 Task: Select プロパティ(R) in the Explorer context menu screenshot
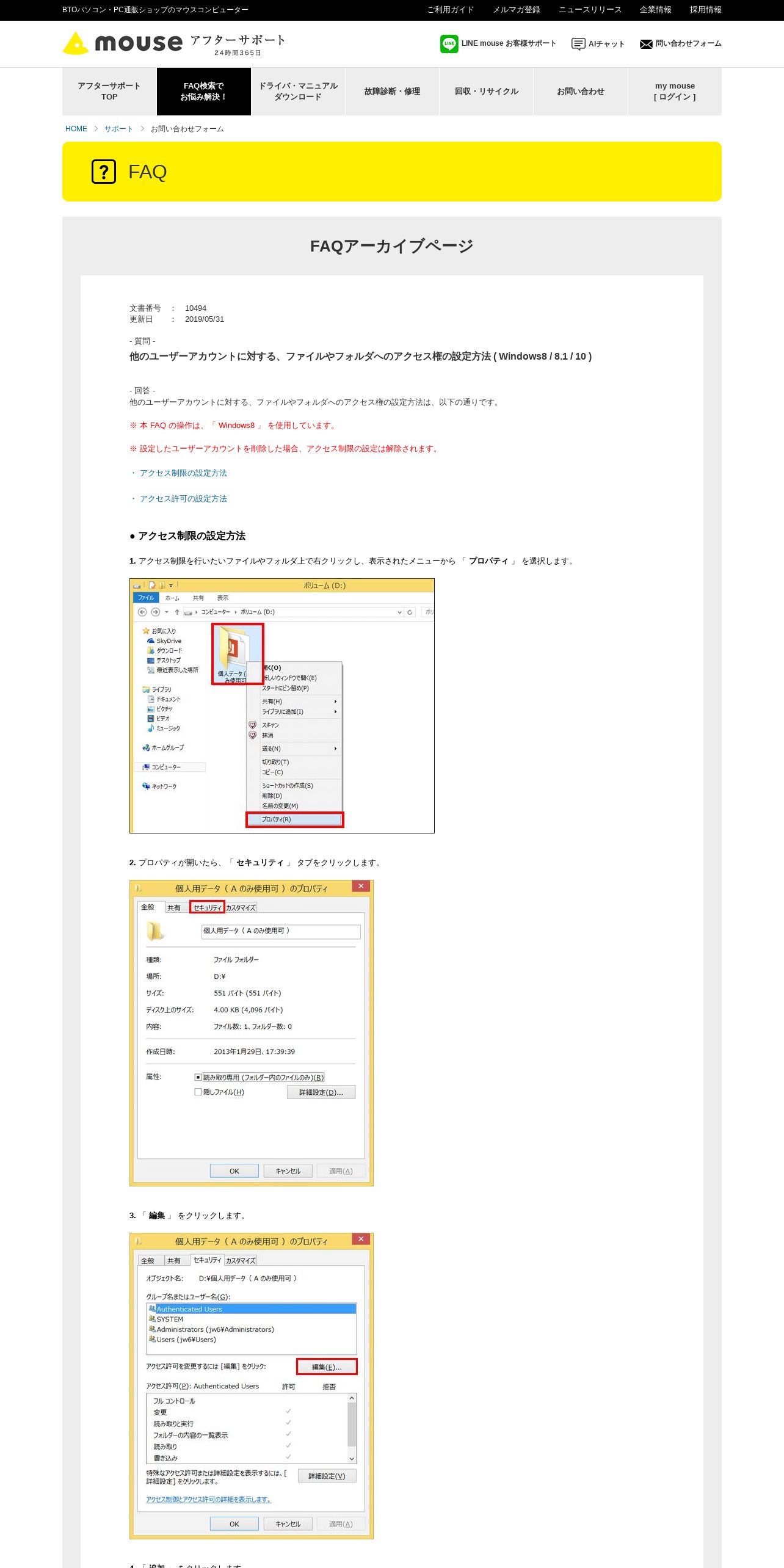pyautogui.click(x=295, y=819)
